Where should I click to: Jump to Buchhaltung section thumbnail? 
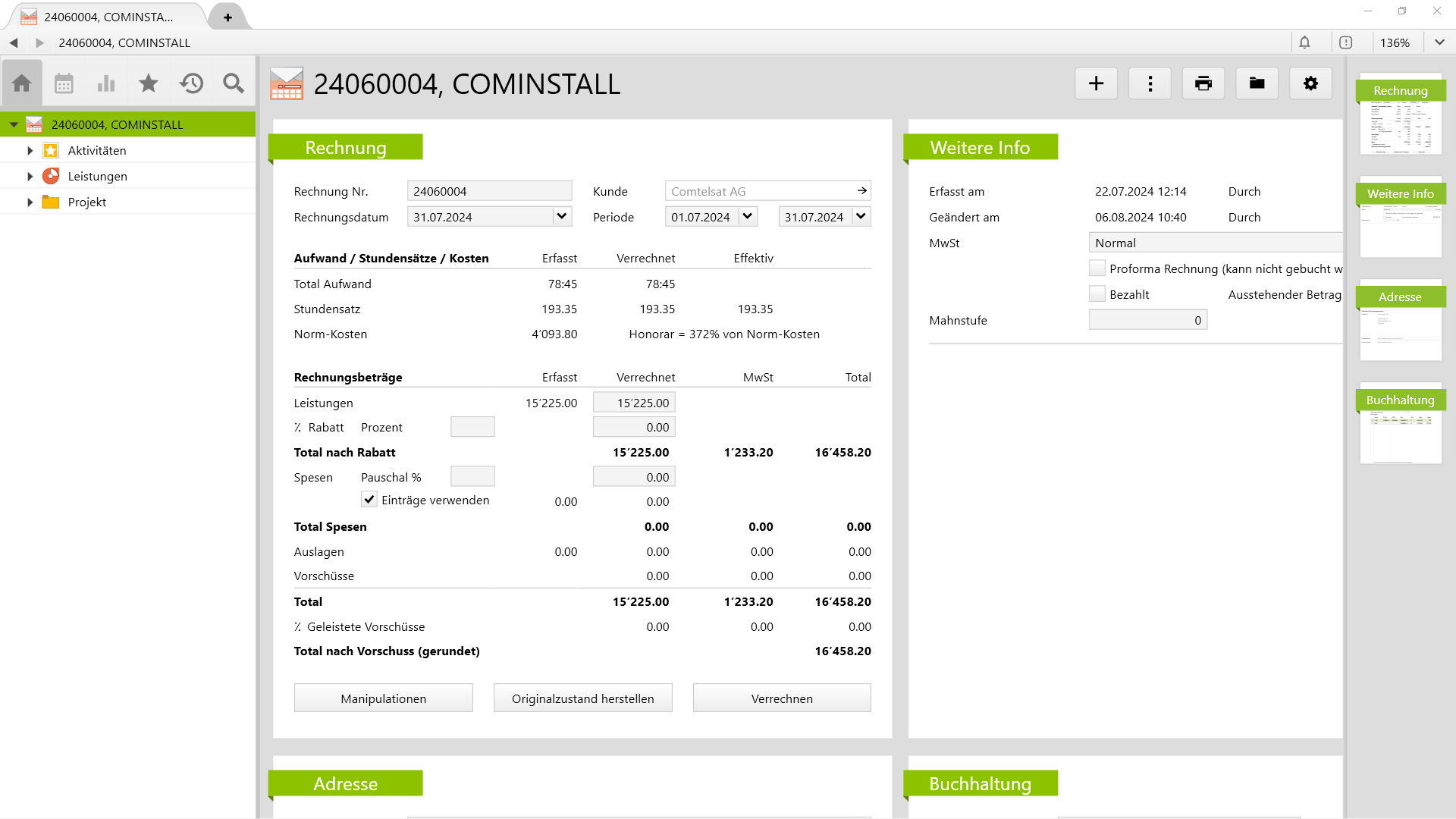click(x=1400, y=425)
